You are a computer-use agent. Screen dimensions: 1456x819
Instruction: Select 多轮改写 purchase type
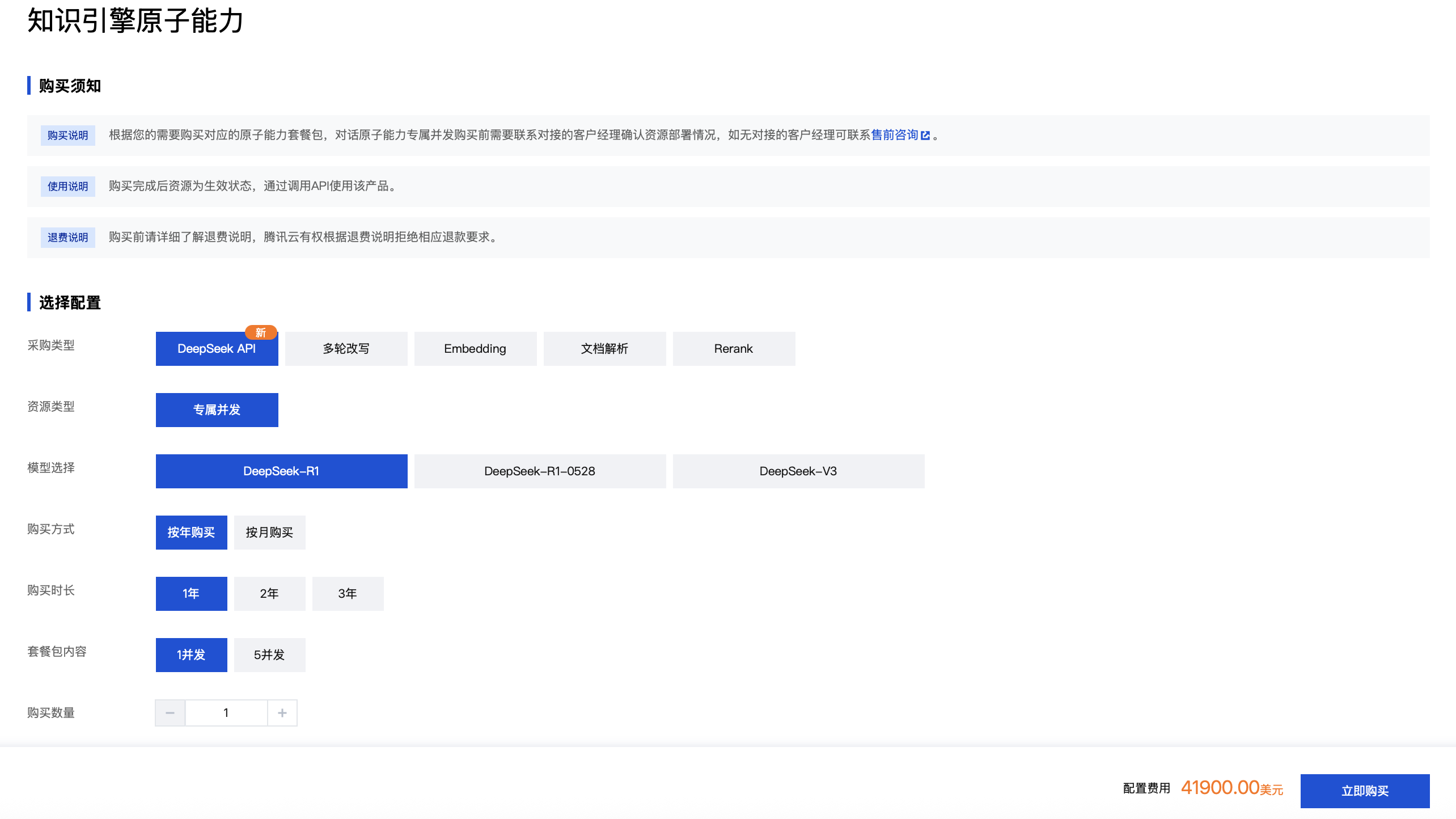point(346,349)
